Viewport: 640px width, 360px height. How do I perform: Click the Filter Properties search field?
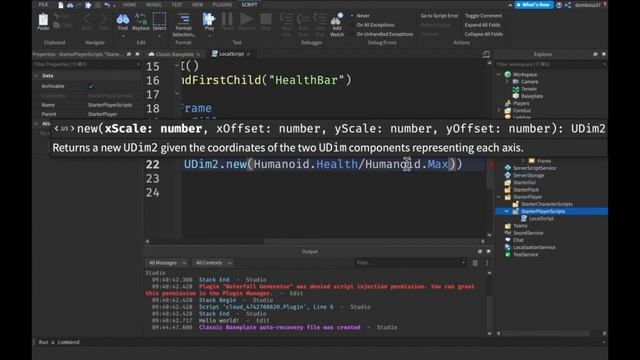click(86, 64)
